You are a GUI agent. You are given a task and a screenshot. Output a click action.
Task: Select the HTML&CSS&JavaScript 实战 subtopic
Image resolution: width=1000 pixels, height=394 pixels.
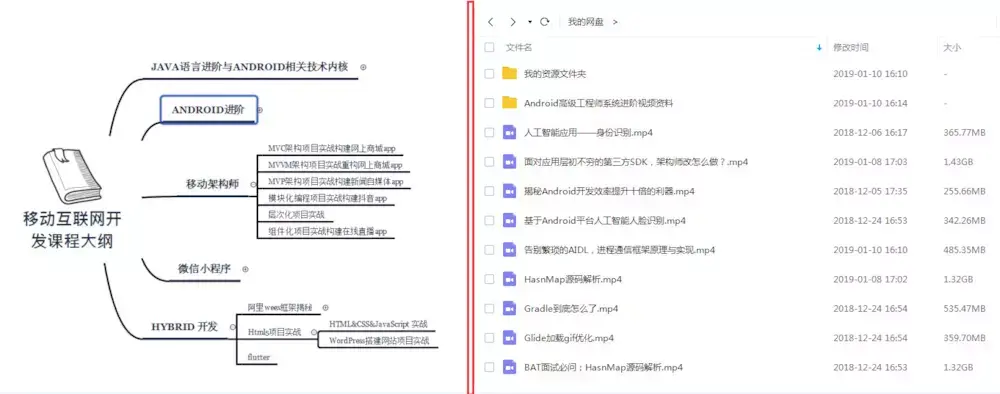(378, 324)
